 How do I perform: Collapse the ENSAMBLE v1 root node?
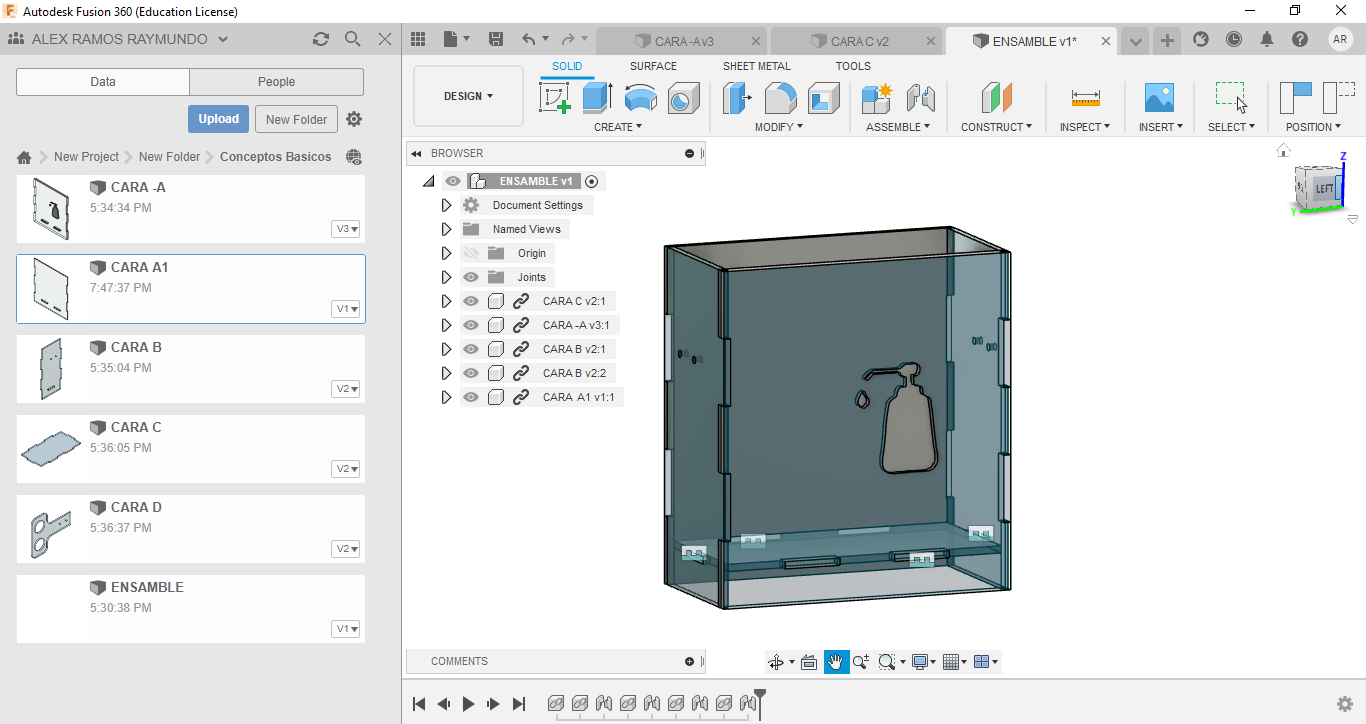pyautogui.click(x=428, y=181)
